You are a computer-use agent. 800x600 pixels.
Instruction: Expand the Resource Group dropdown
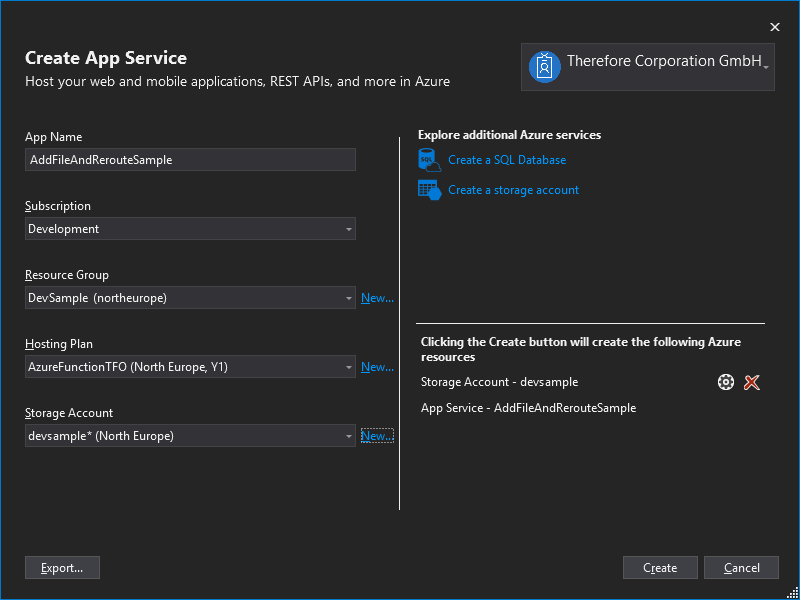349,298
